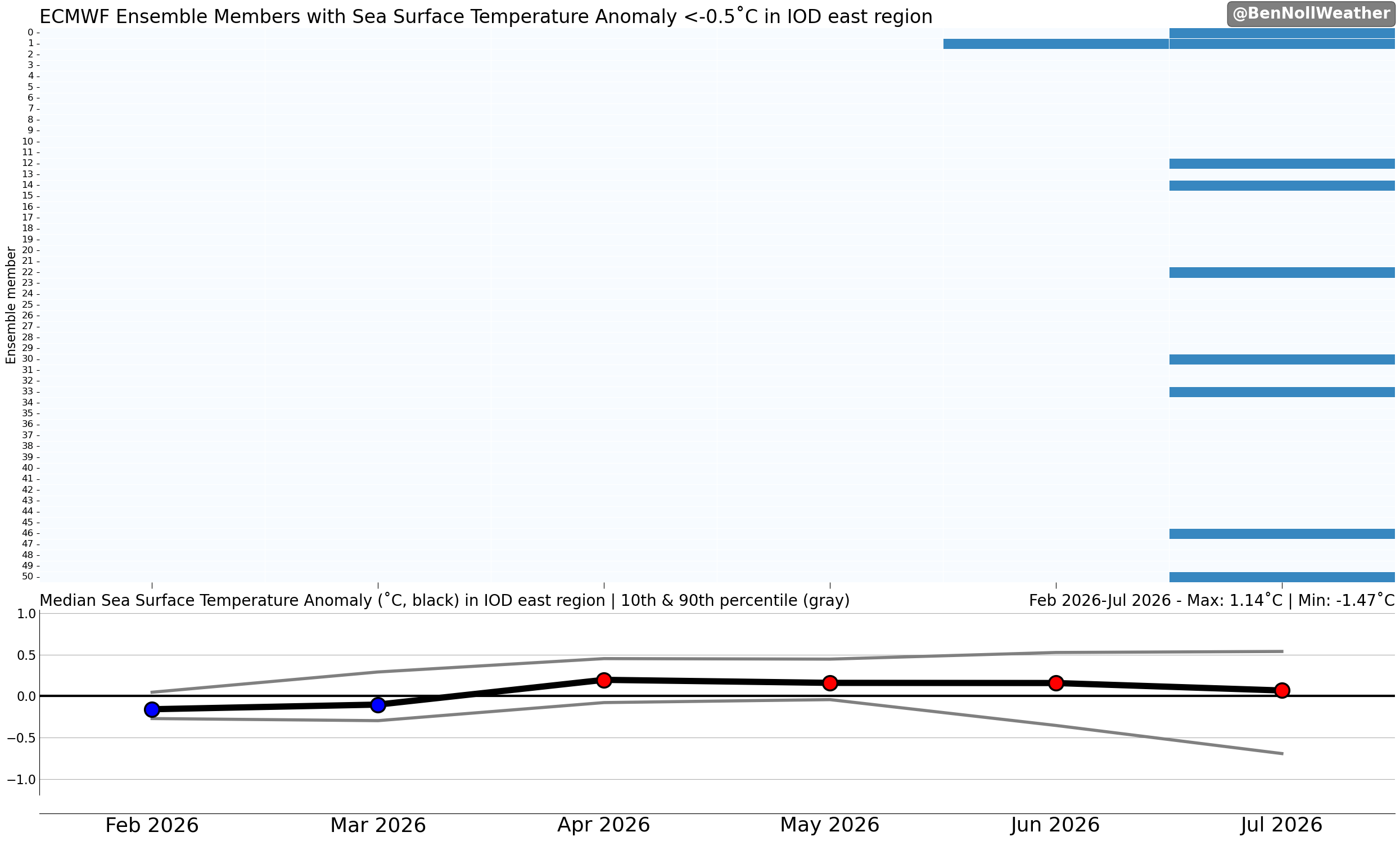1400x841 pixels.
Task: Click the blue bar for ensemble member 46
Action: pyautogui.click(x=1281, y=534)
